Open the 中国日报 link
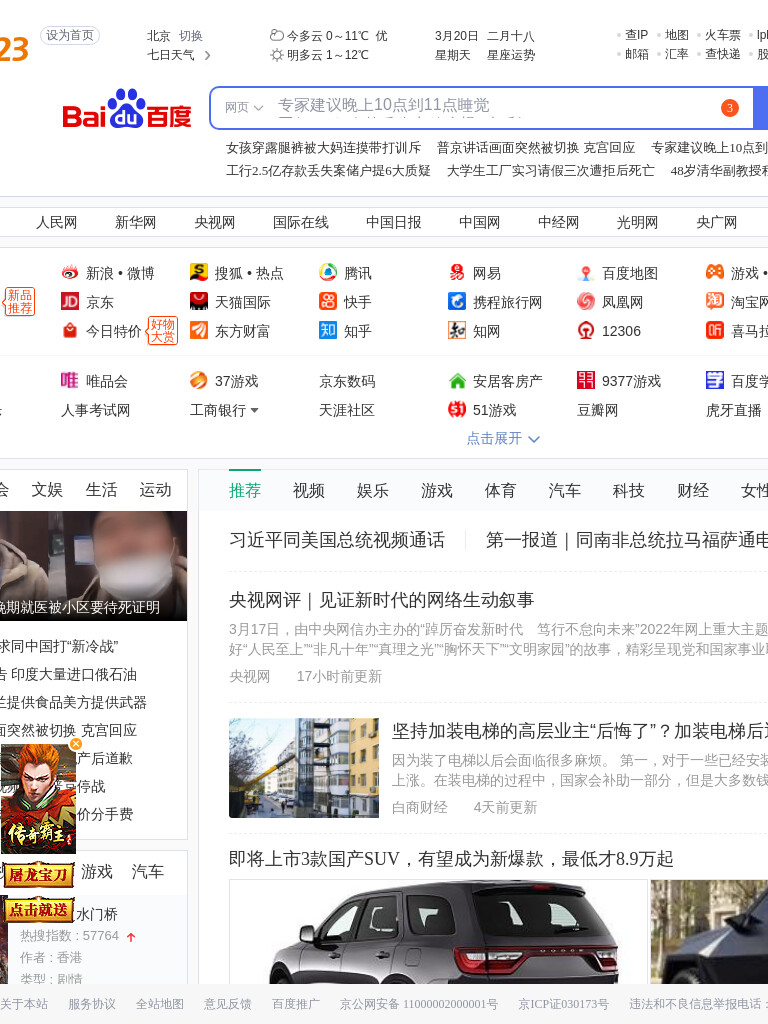Image resolution: width=768 pixels, height=1024 pixels. [x=394, y=223]
